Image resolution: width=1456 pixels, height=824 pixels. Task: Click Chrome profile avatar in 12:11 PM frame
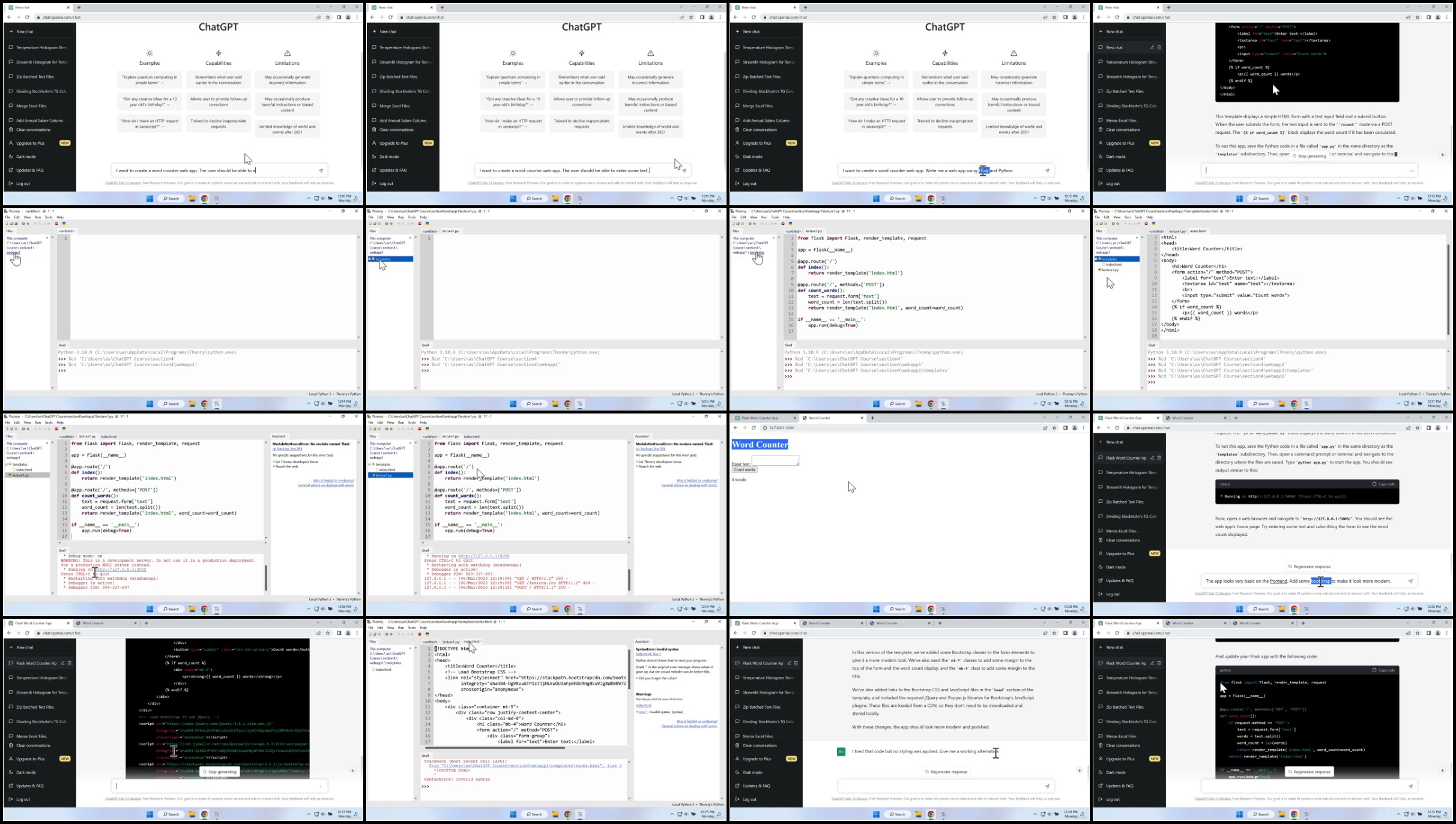coord(711,17)
